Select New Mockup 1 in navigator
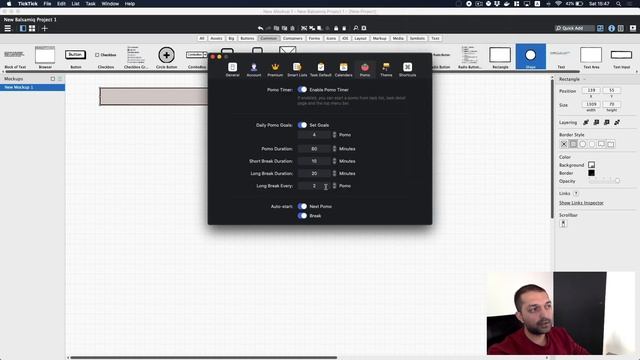 coord(32,87)
